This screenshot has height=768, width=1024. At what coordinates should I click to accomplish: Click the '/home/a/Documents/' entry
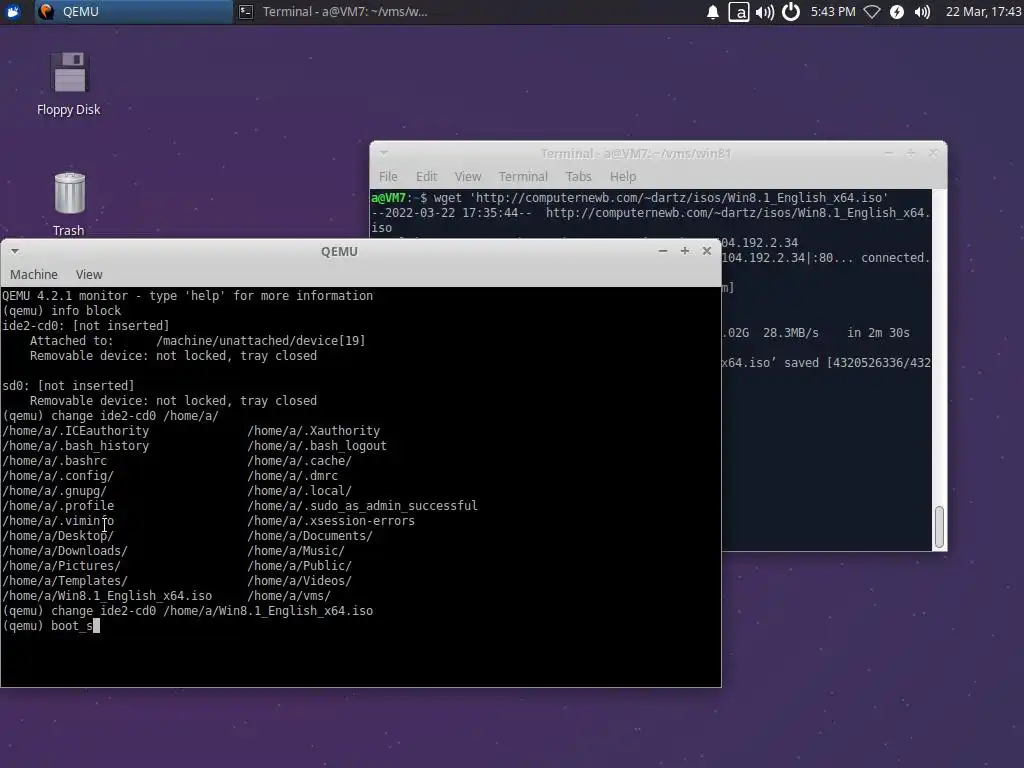[310, 536]
